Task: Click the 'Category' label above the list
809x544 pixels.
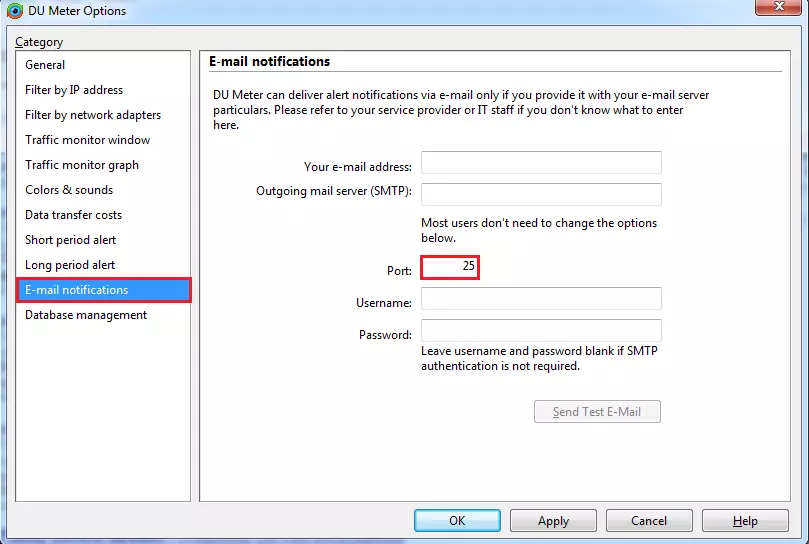Action: (x=39, y=42)
